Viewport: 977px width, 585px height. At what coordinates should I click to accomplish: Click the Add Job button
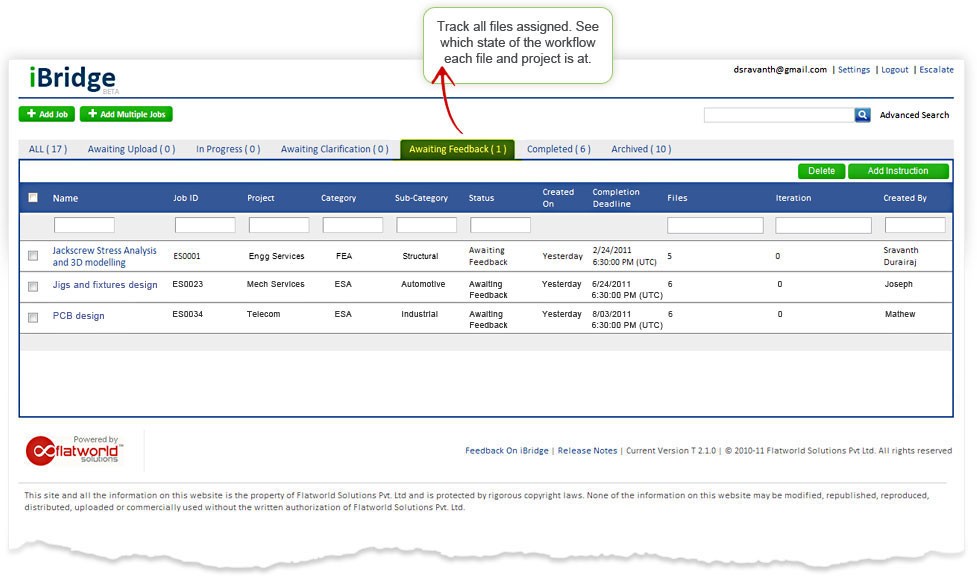pyautogui.click(x=46, y=114)
